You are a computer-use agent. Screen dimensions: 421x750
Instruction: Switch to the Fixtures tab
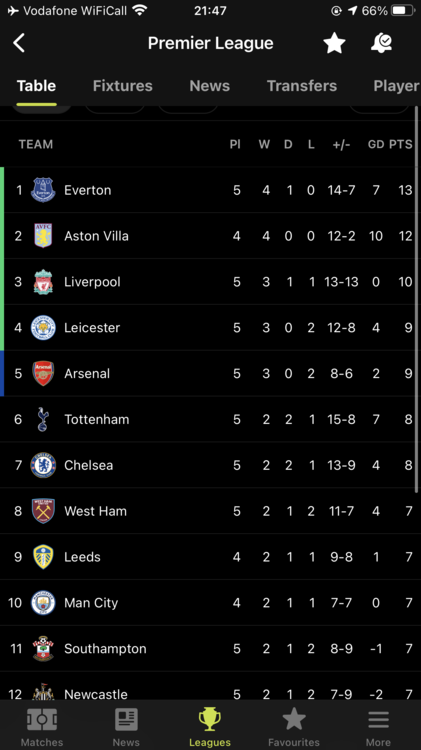[122, 86]
